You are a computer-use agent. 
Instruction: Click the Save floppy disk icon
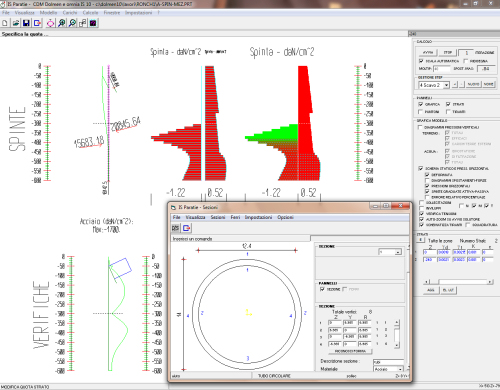pos(26,23)
